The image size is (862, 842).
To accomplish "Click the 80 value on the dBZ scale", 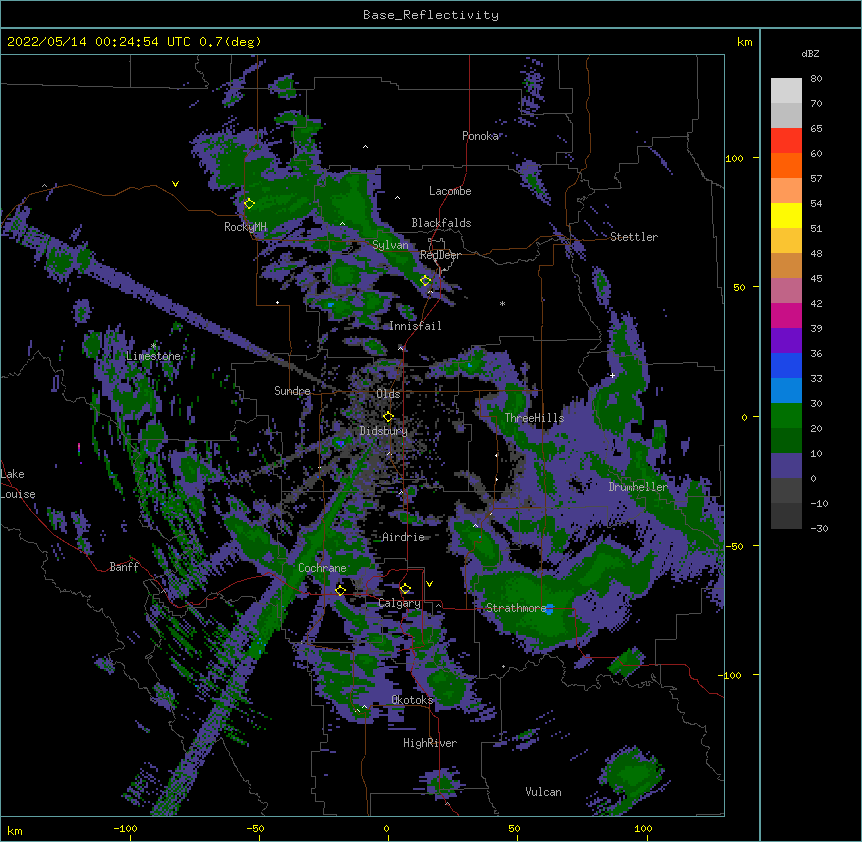I will coord(816,79).
